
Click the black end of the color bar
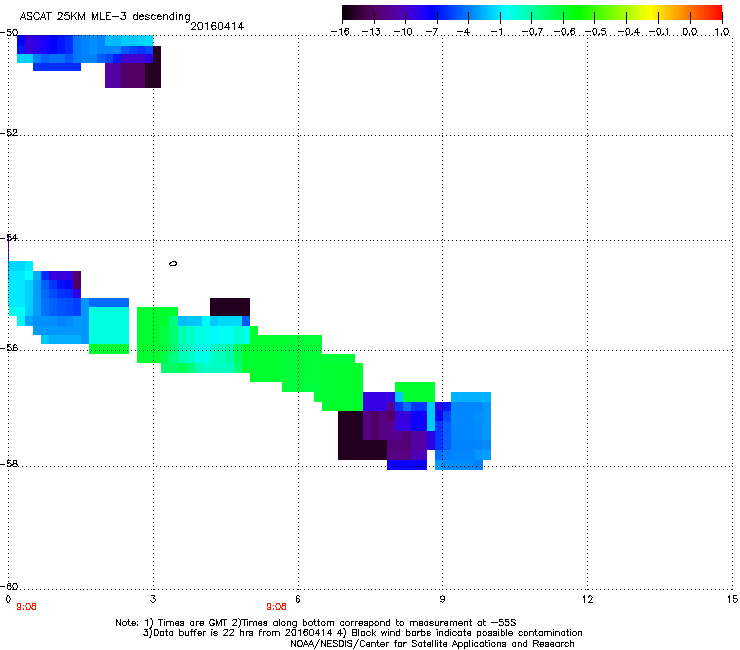(x=347, y=12)
